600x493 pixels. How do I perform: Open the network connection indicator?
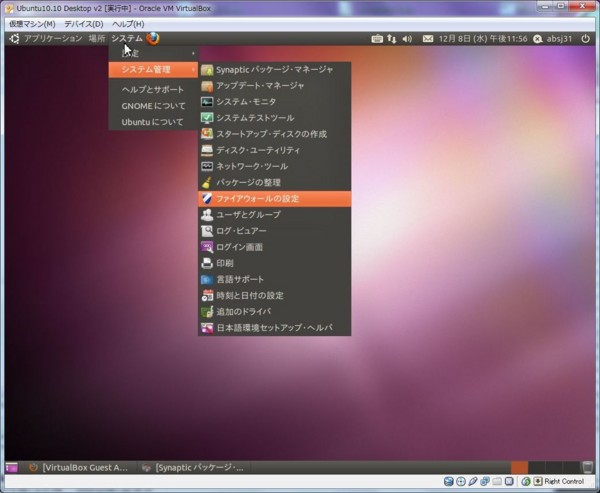click(391, 39)
